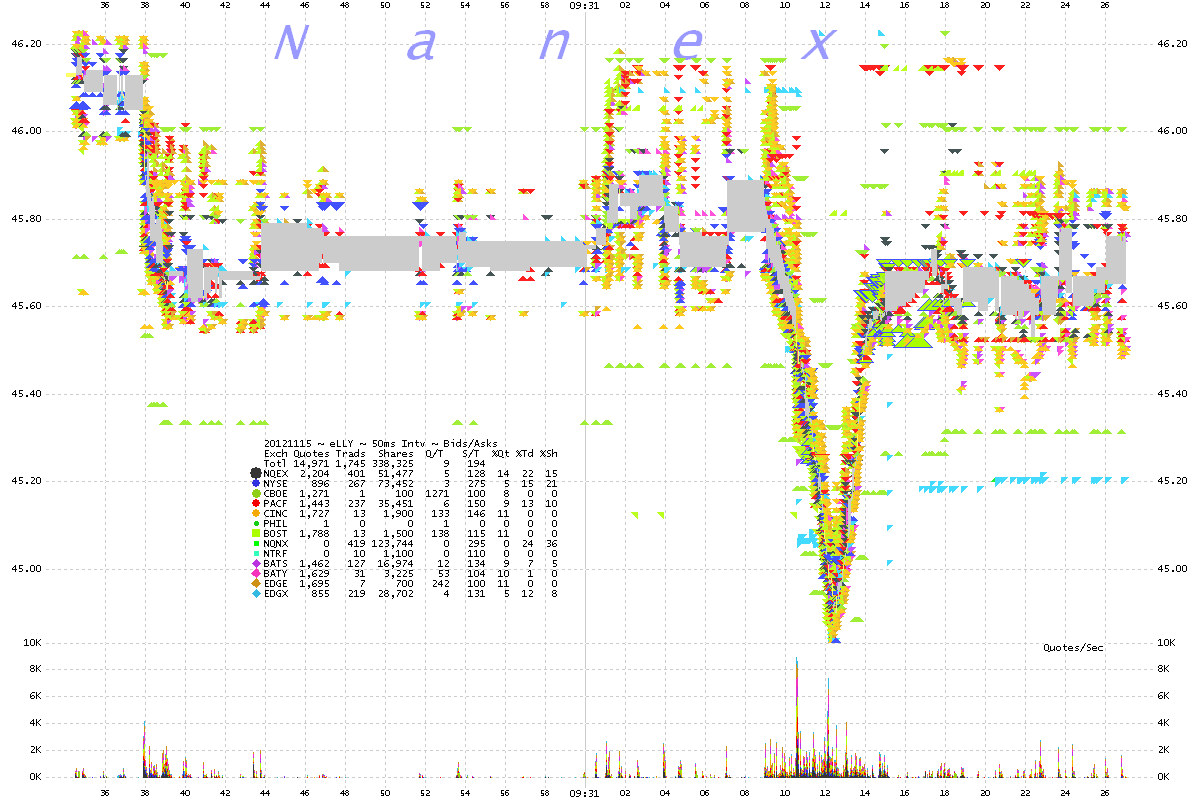
Task: Select the purple BATS diamond marker
Action: tap(255, 563)
